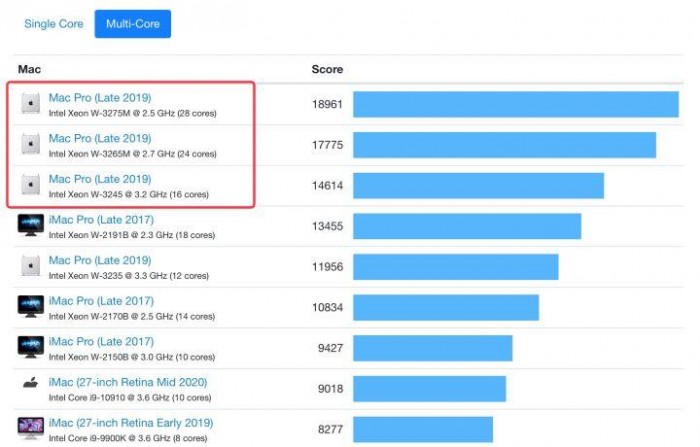Click the score value 9427
700x447 pixels.
tap(330, 348)
